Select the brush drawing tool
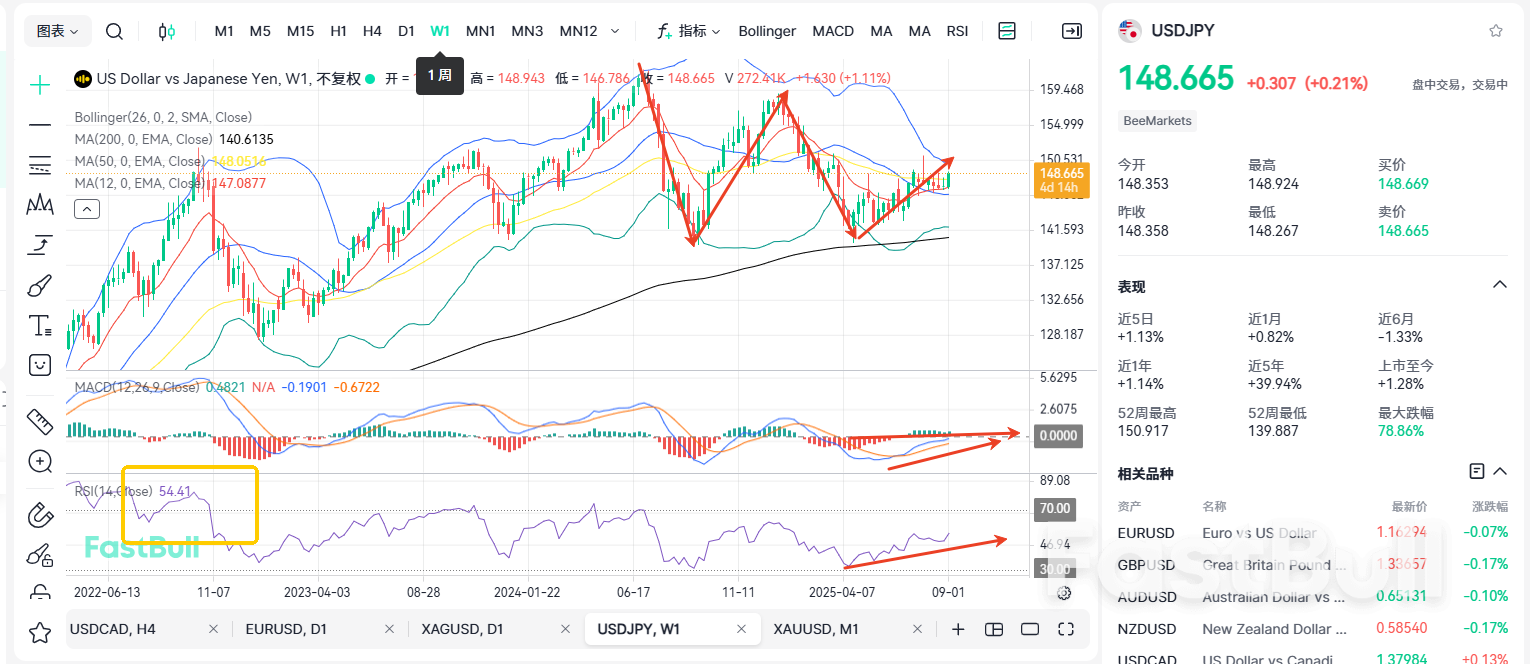Image resolution: width=1530 pixels, height=664 pixels. coord(40,284)
